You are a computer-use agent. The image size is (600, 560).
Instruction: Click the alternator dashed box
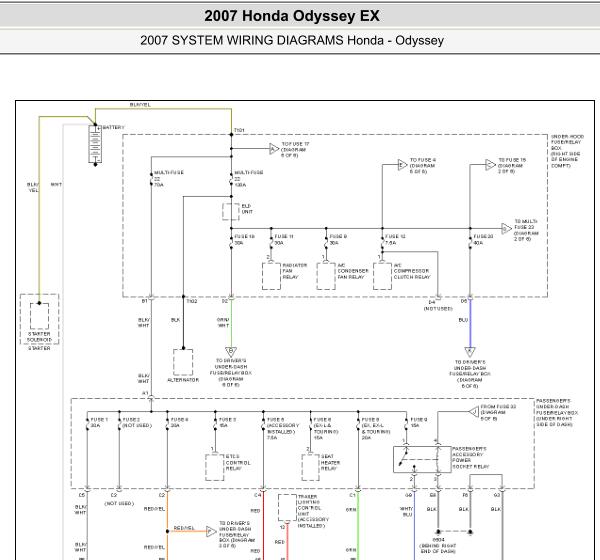[183, 362]
